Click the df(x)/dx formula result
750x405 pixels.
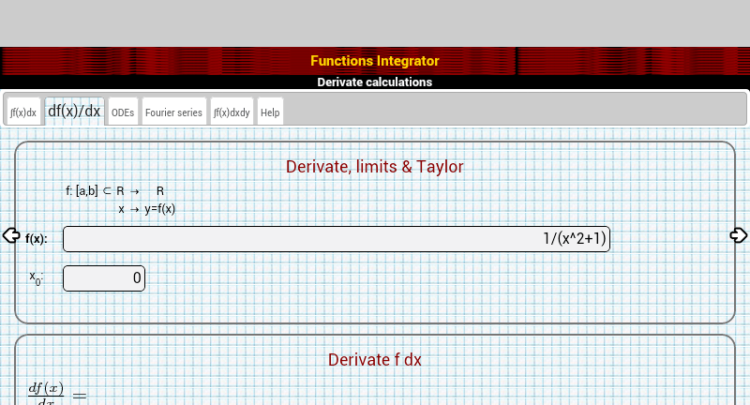[56, 393]
